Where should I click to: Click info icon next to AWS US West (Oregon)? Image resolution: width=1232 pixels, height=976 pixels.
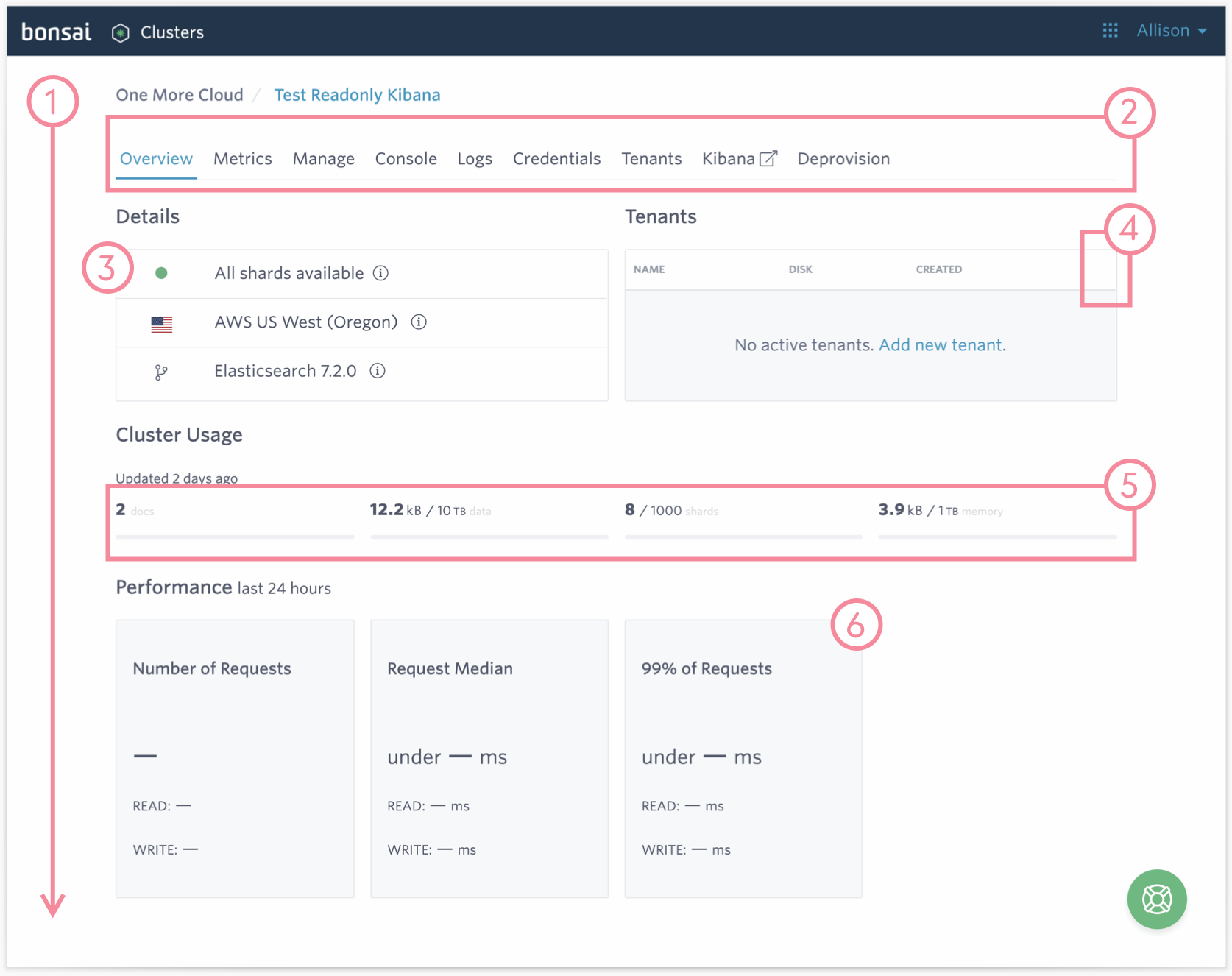[419, 322]
